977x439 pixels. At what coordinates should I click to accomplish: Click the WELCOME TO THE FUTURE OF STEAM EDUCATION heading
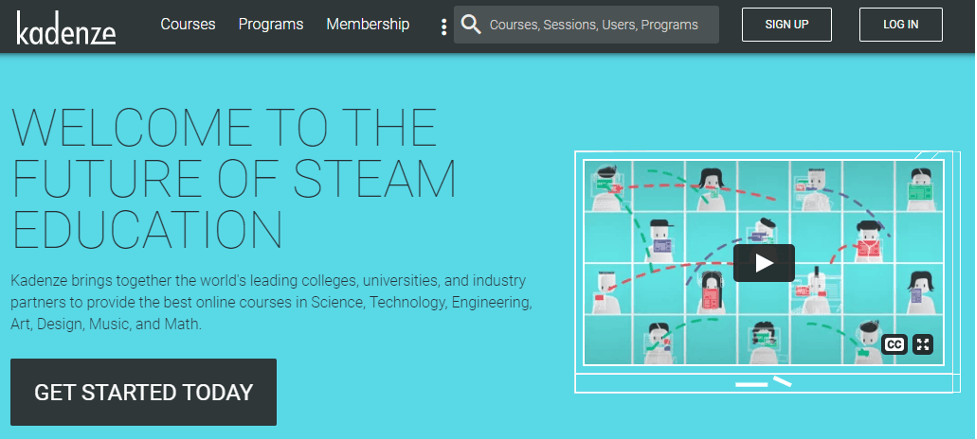234,179
